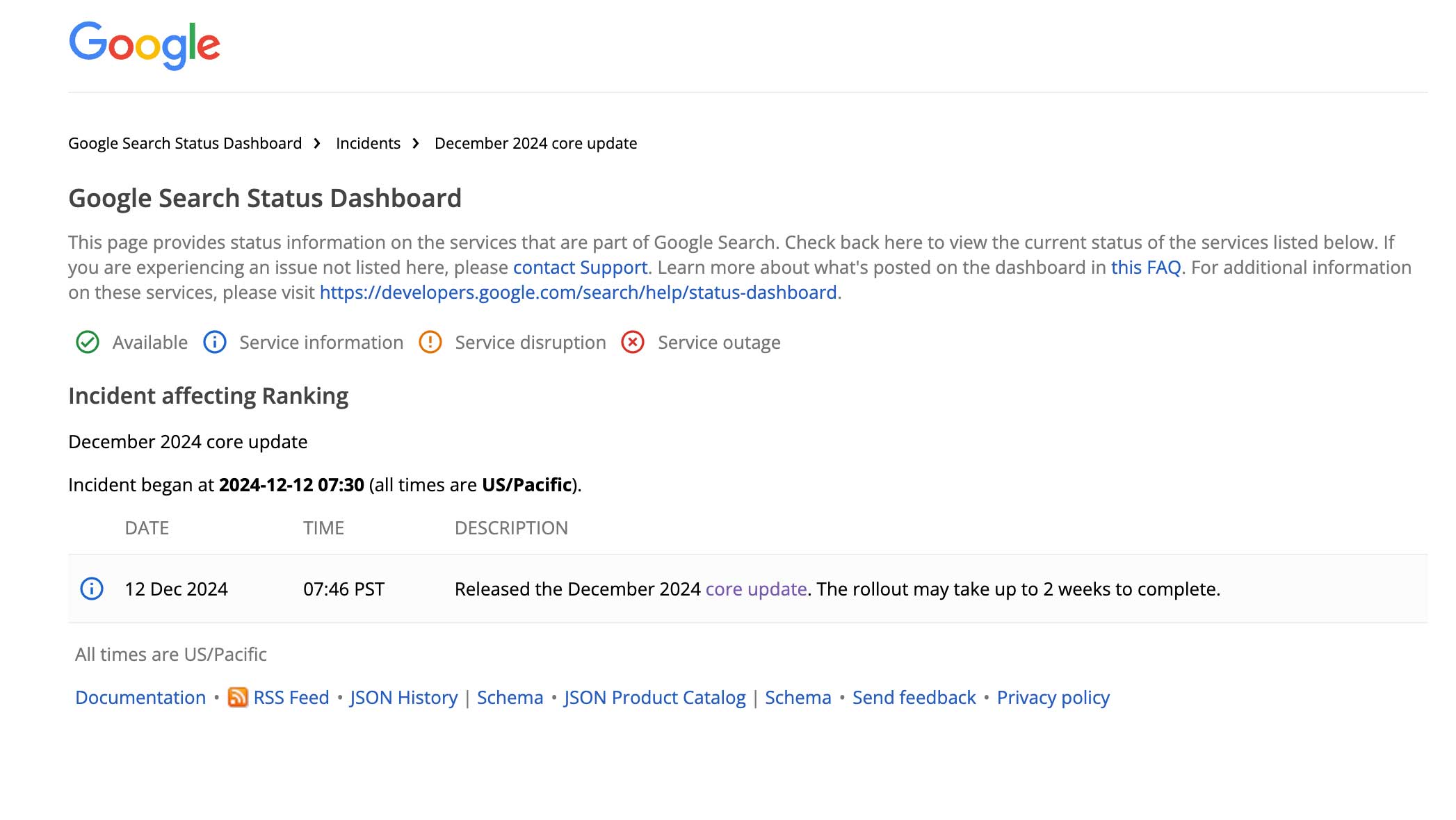This screenshot has width=1456, height=820.
Task: Click the blue Service information icon
Action: 215,342
